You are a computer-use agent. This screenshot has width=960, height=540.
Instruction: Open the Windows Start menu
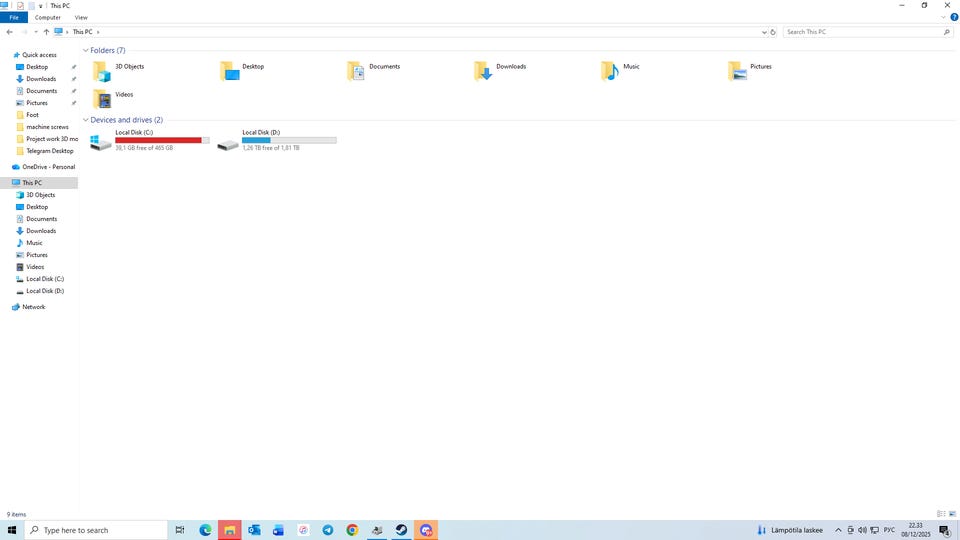[x=12, y=530]
